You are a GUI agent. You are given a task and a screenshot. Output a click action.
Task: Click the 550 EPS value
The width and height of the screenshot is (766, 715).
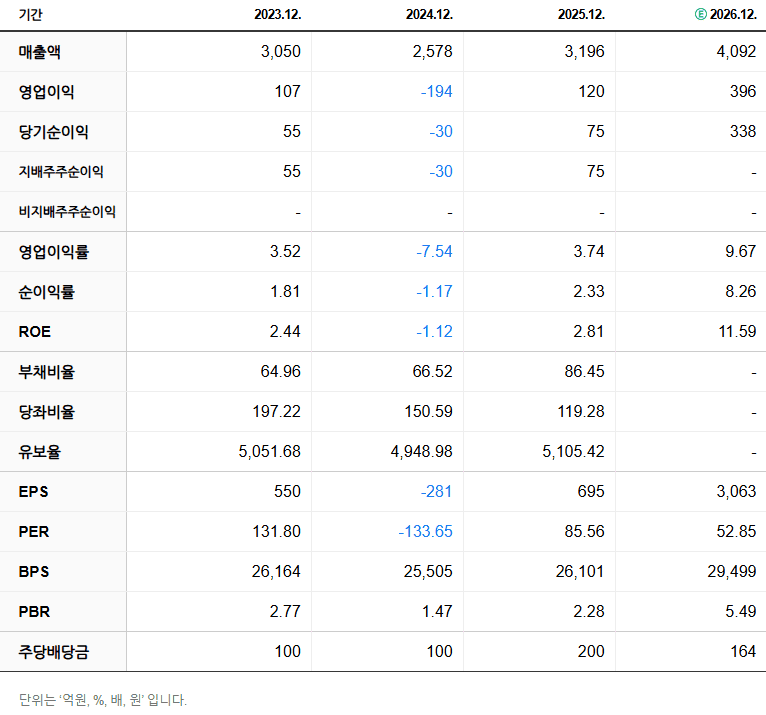[x=287, y=492]
